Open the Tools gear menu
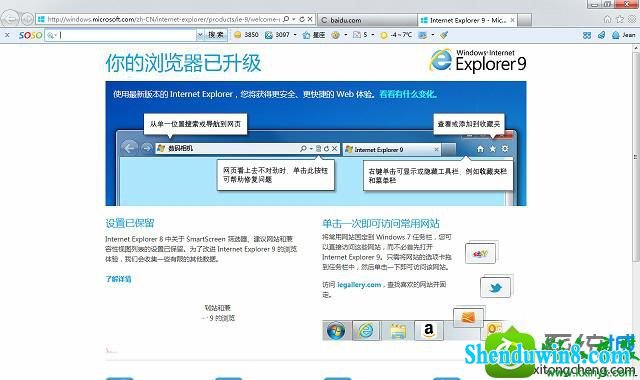 click(632, 19)
